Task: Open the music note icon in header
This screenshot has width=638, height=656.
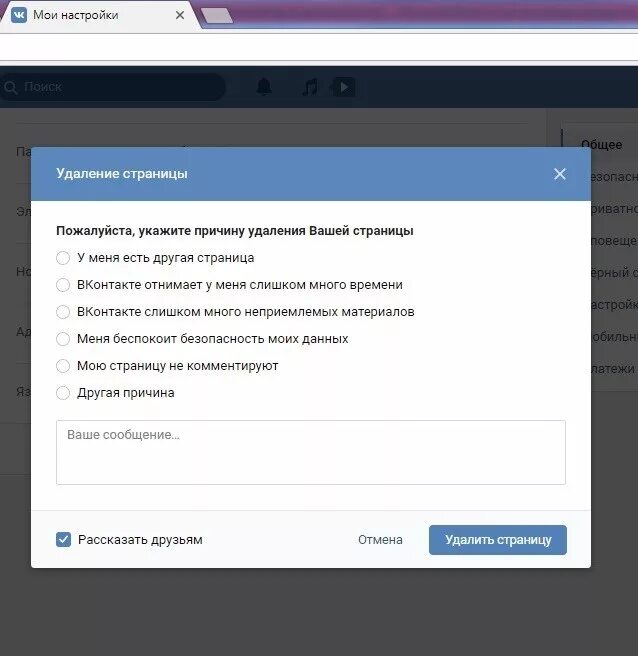Action: pyautogui.click(x=310, y=87)
